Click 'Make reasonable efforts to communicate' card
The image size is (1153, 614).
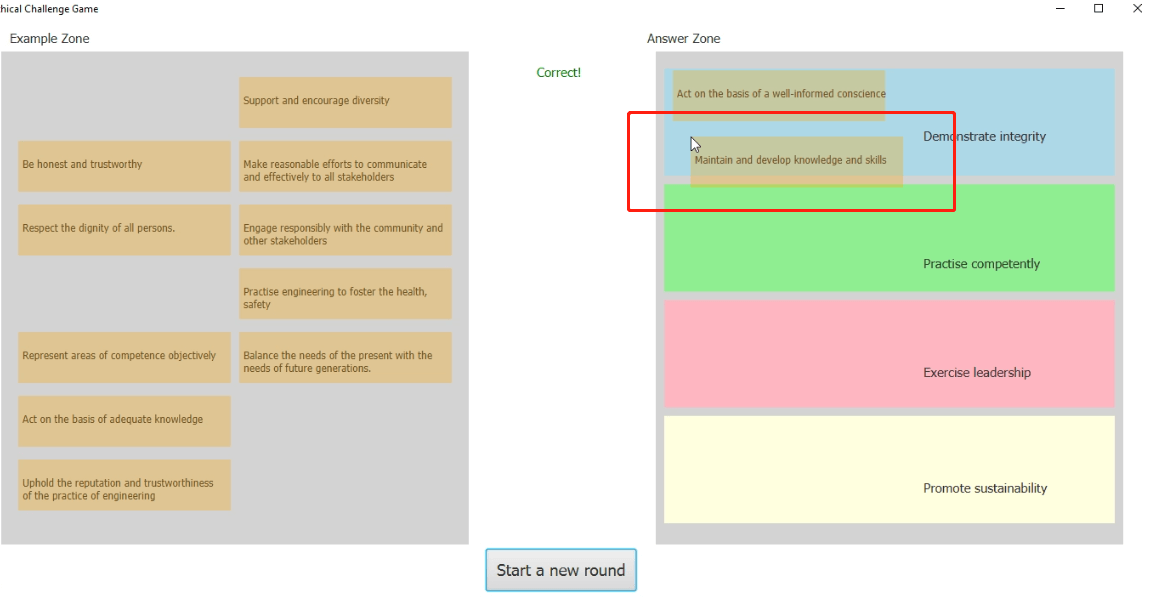pyautogui.click(x=345, y=166)
